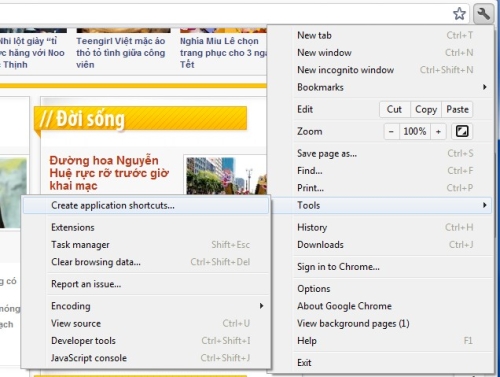Select Clear browsing data...
This screenshot has width=500, height=377.
tap(146, 262)
